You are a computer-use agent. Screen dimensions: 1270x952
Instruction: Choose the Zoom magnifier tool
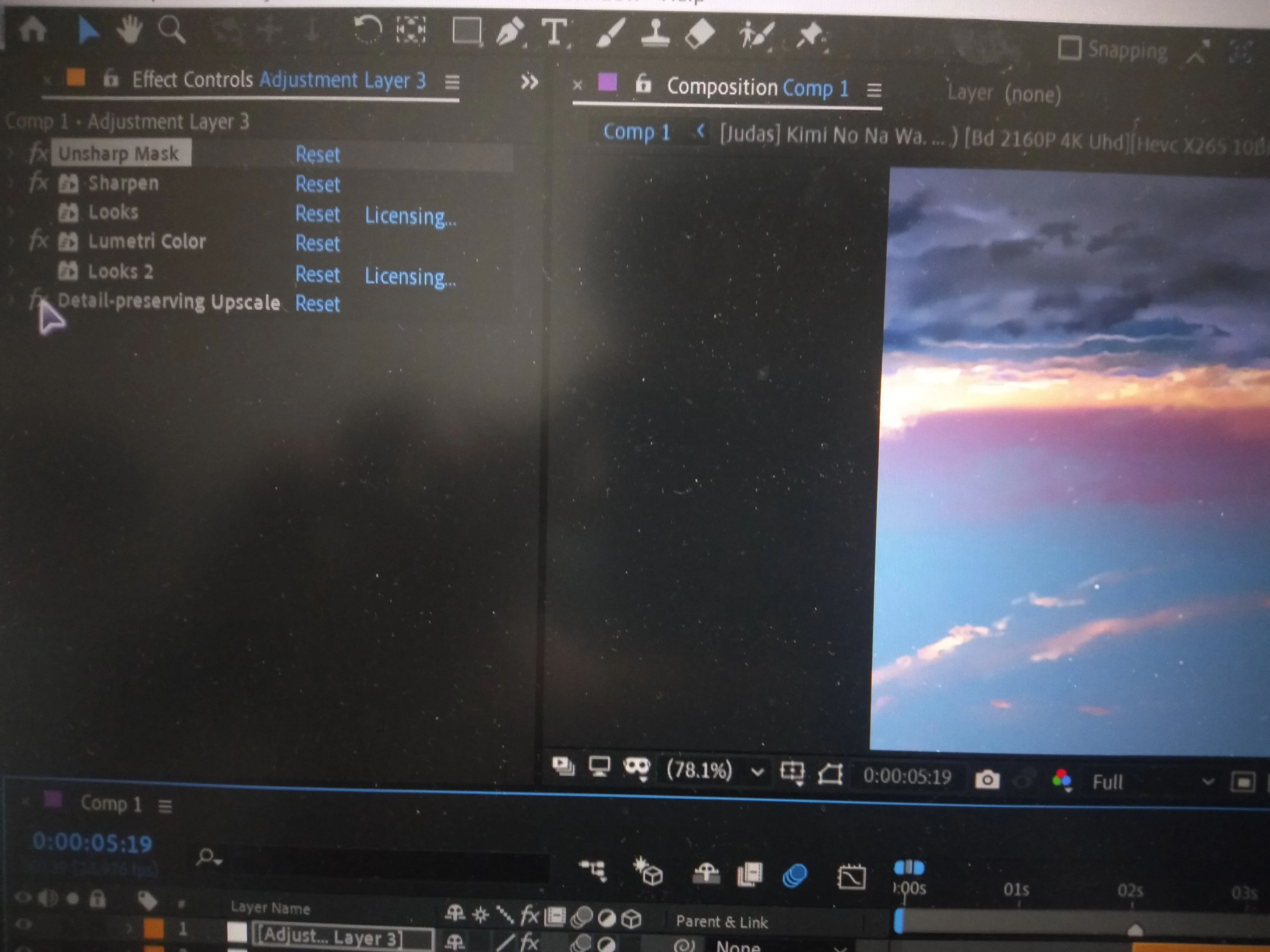pyautogui.click(x=172, y=30)
